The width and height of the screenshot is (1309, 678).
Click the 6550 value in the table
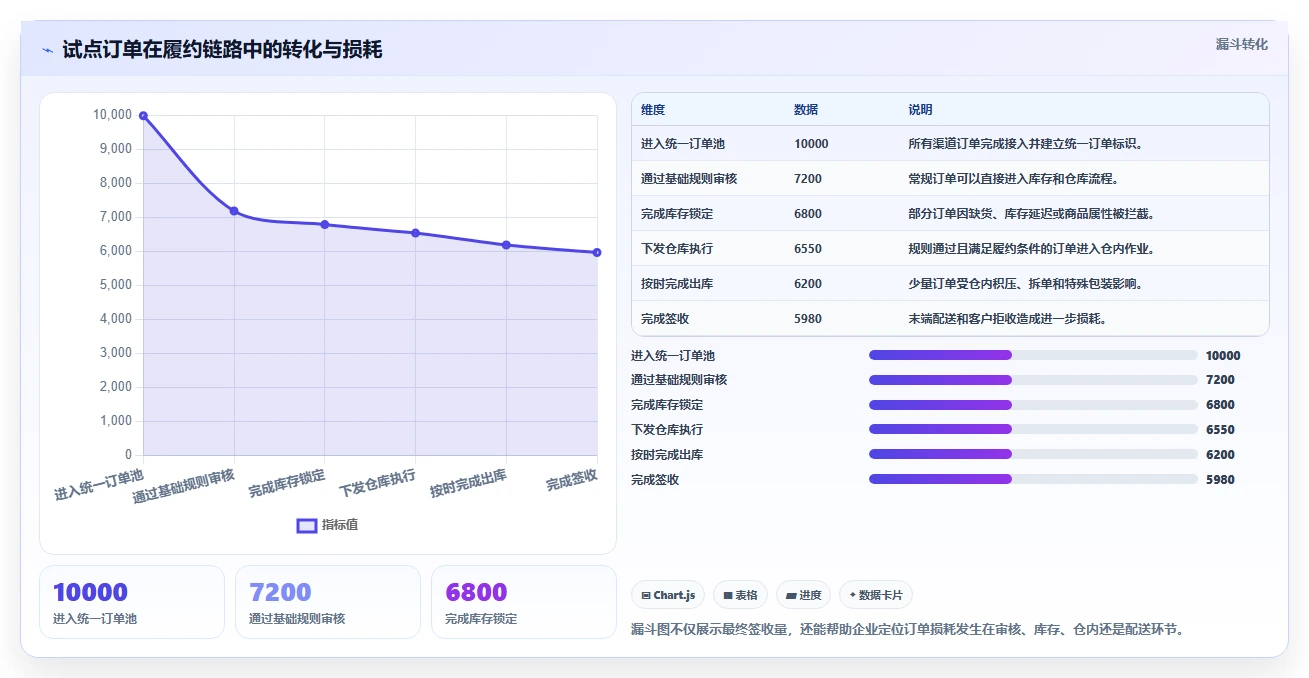coord(808,249)
